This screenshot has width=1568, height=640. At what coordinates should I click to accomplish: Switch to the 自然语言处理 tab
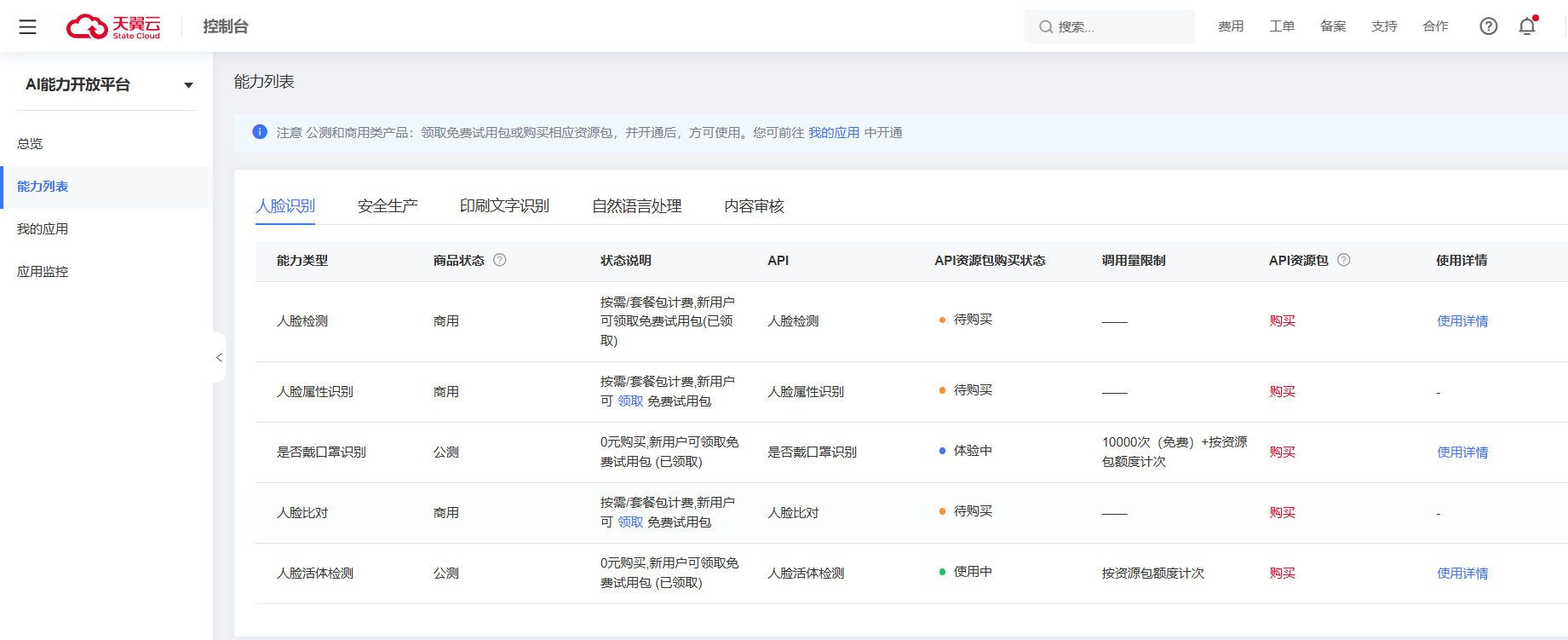[637, 206]
